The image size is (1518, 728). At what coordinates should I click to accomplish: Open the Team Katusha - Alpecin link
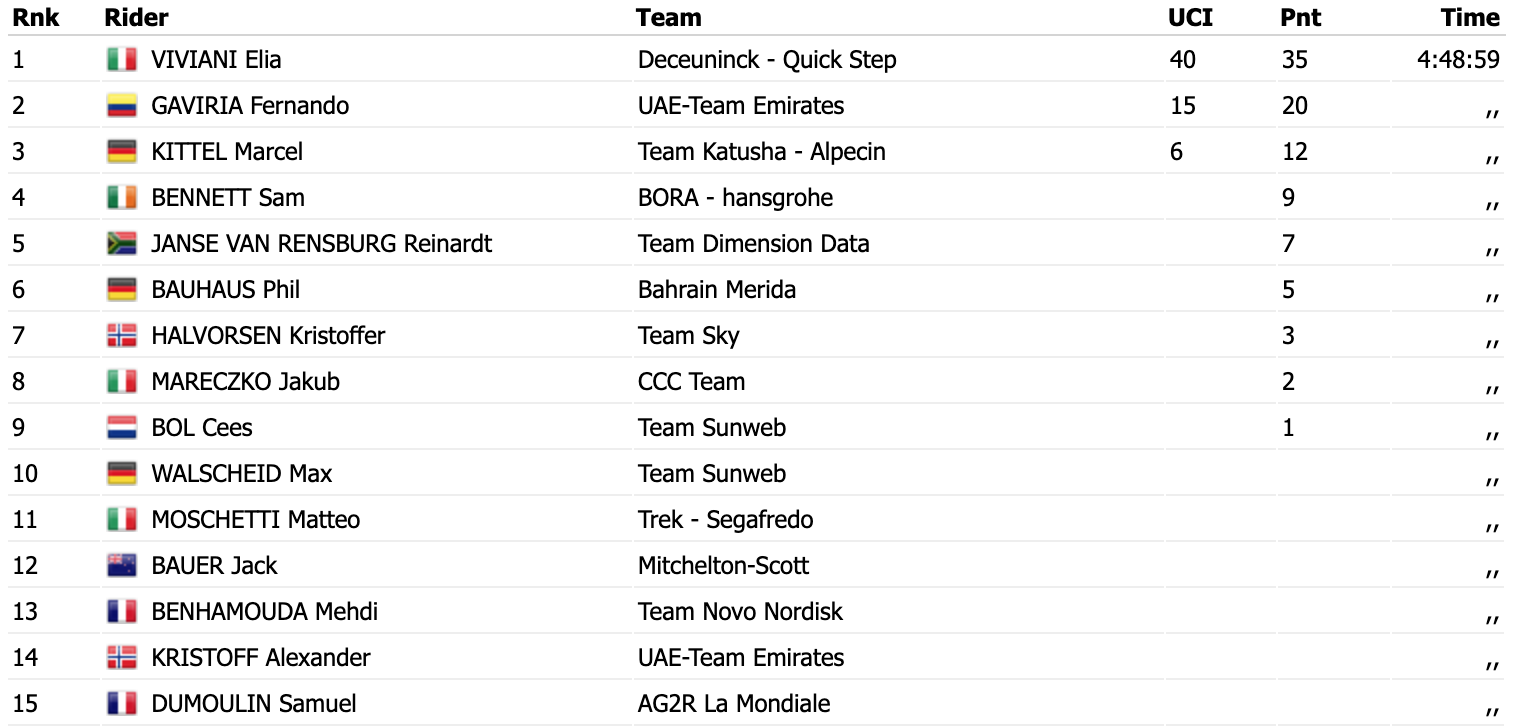click(762, 152)
